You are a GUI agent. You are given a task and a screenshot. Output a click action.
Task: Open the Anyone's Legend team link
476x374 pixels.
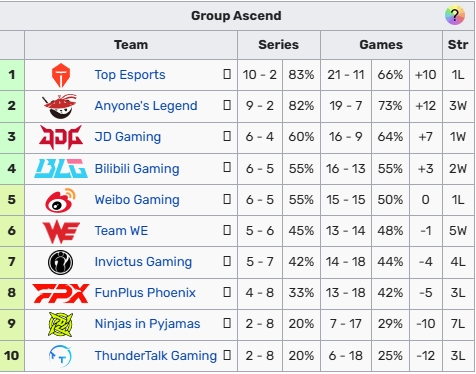[146, 106]
